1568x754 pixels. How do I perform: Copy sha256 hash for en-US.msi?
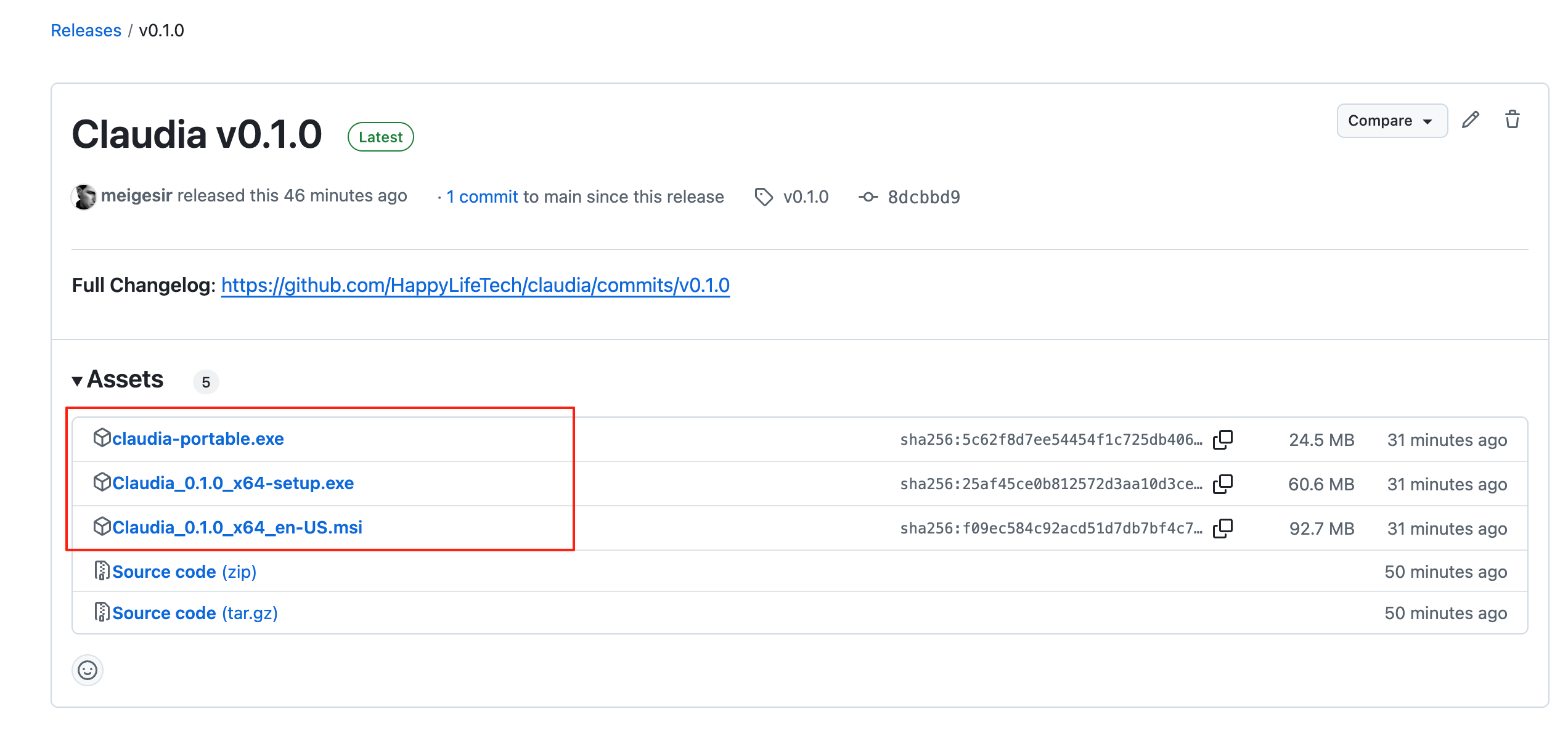[x=1222, y=529]
